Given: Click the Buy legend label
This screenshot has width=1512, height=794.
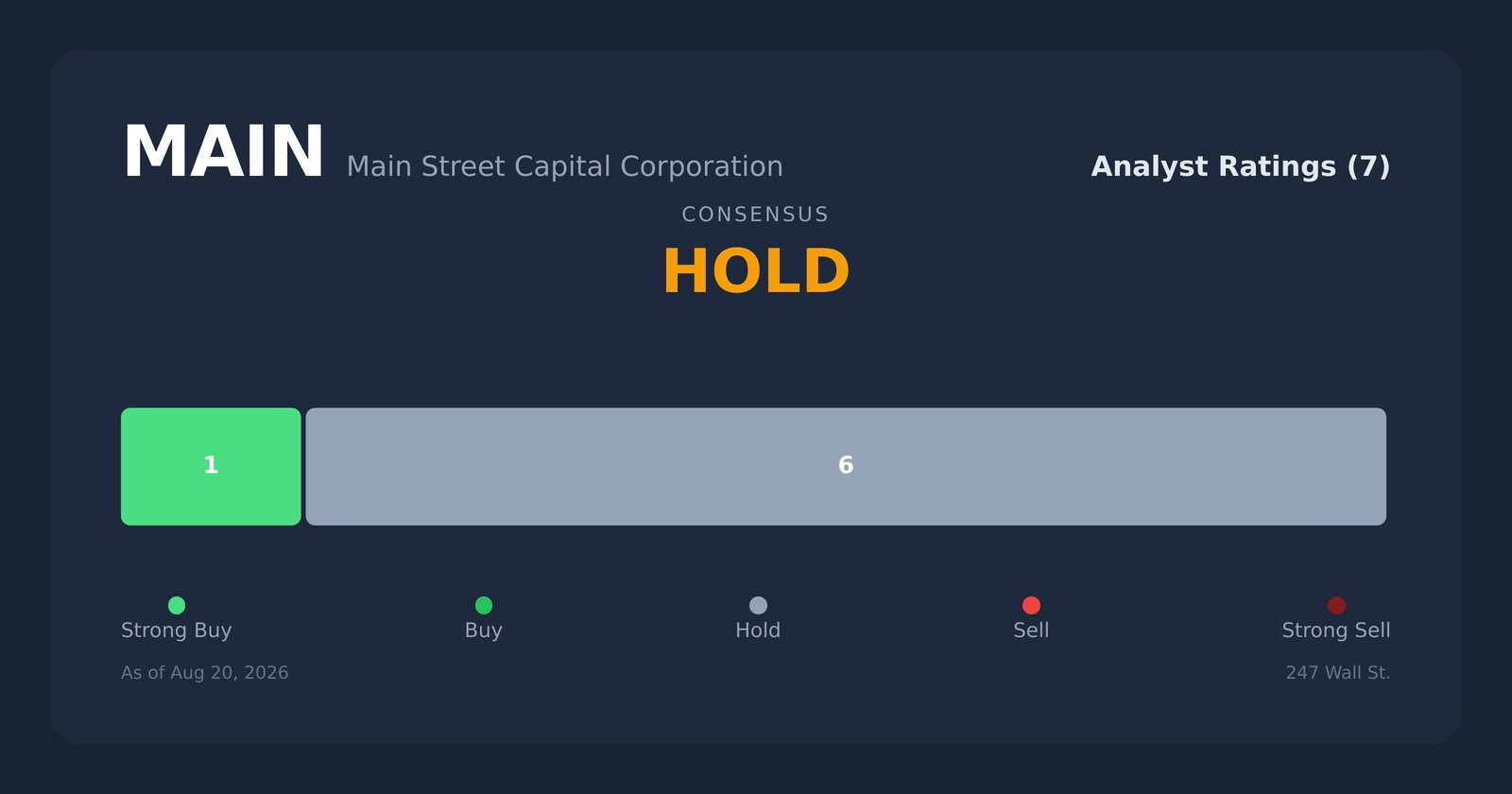Looking at the screenshot, I should (484, 630).
